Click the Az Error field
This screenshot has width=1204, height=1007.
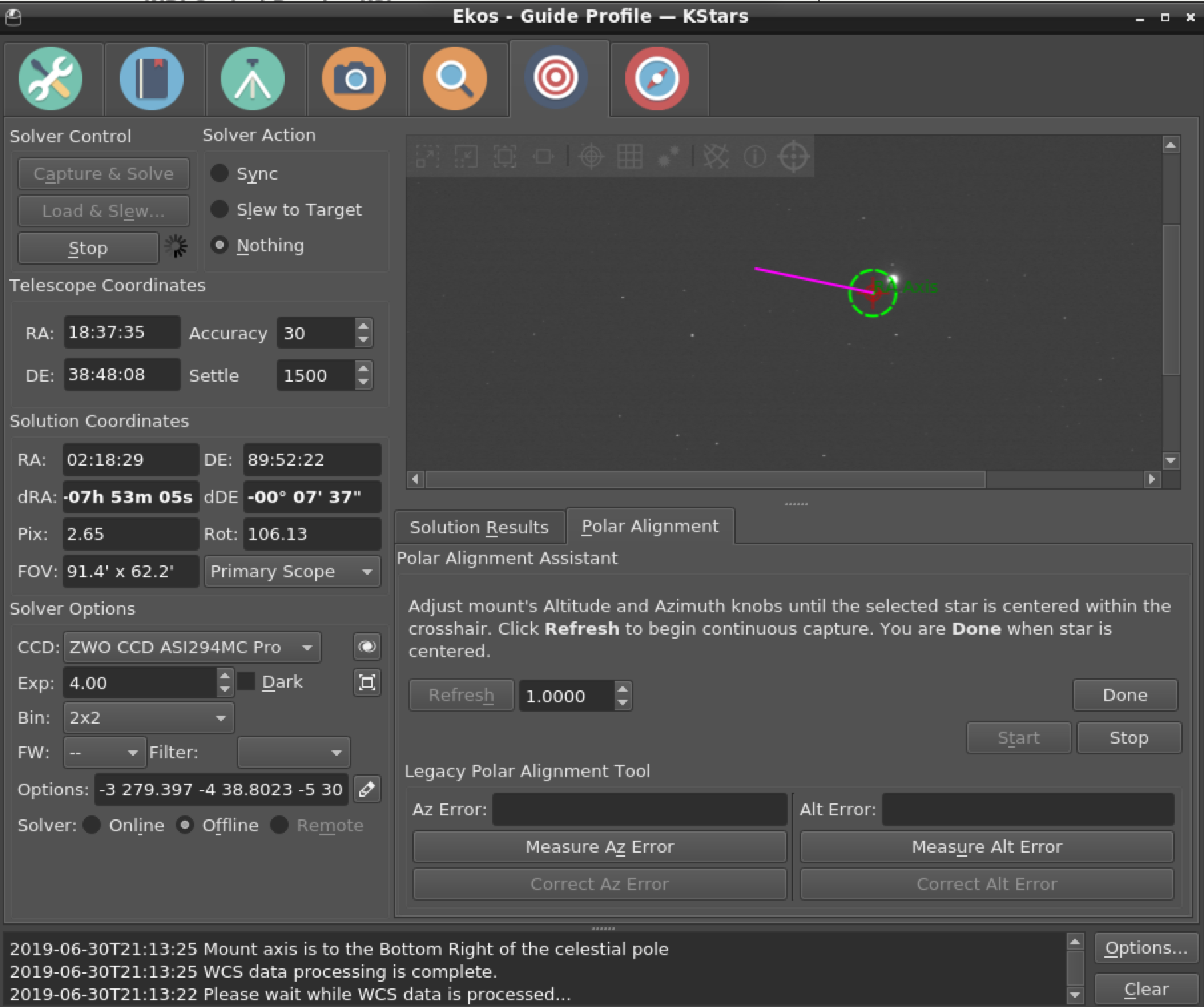(639, 809)
